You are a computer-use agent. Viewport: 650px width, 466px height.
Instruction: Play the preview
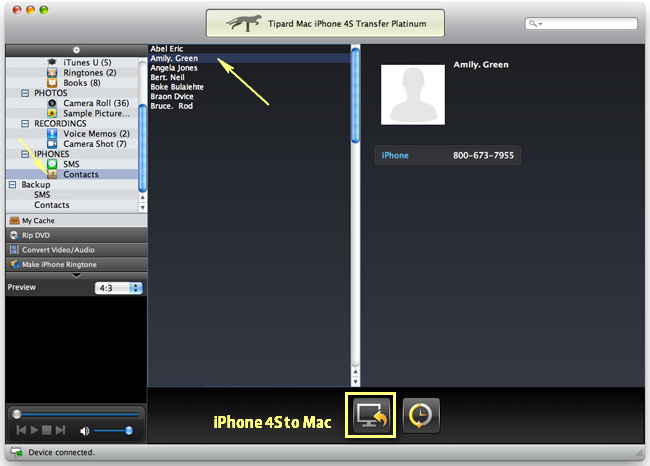34,430
